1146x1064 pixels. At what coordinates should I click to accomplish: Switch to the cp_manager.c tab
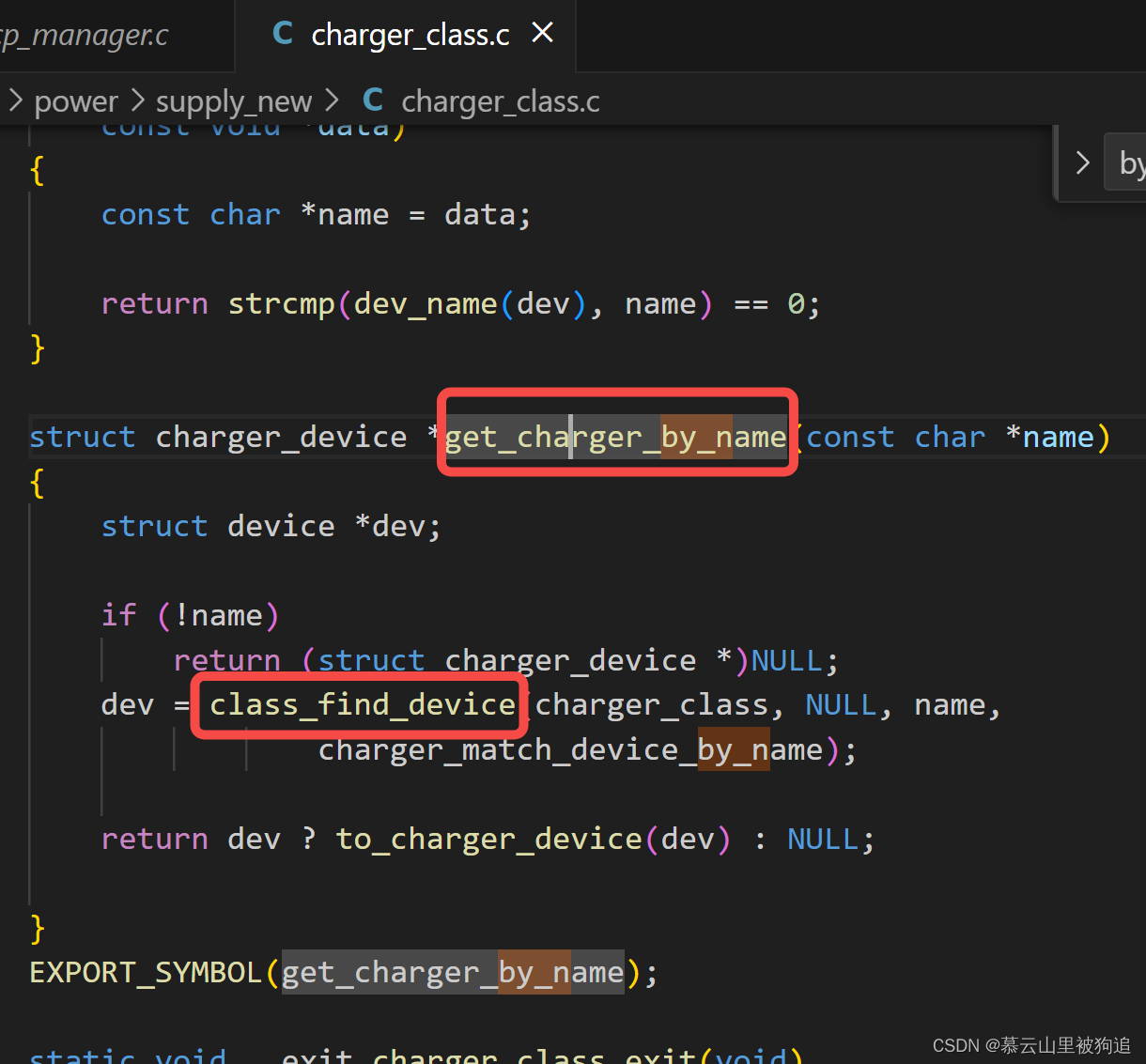point(85,34)
